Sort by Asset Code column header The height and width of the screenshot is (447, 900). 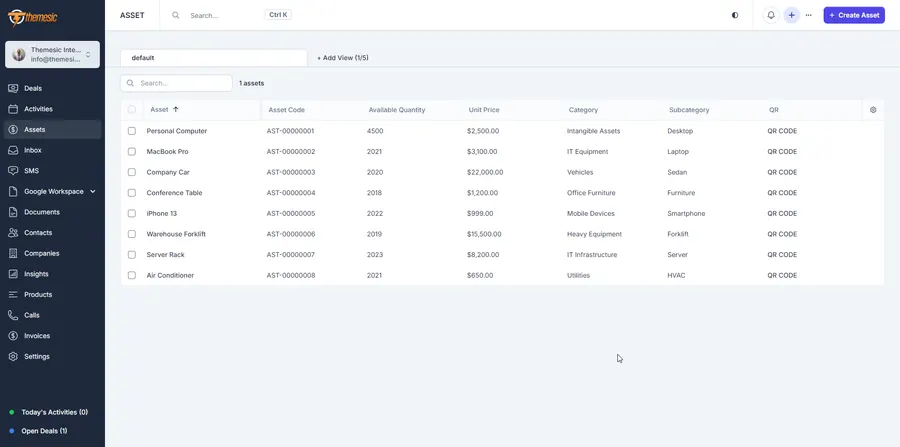tap(286, 110)
